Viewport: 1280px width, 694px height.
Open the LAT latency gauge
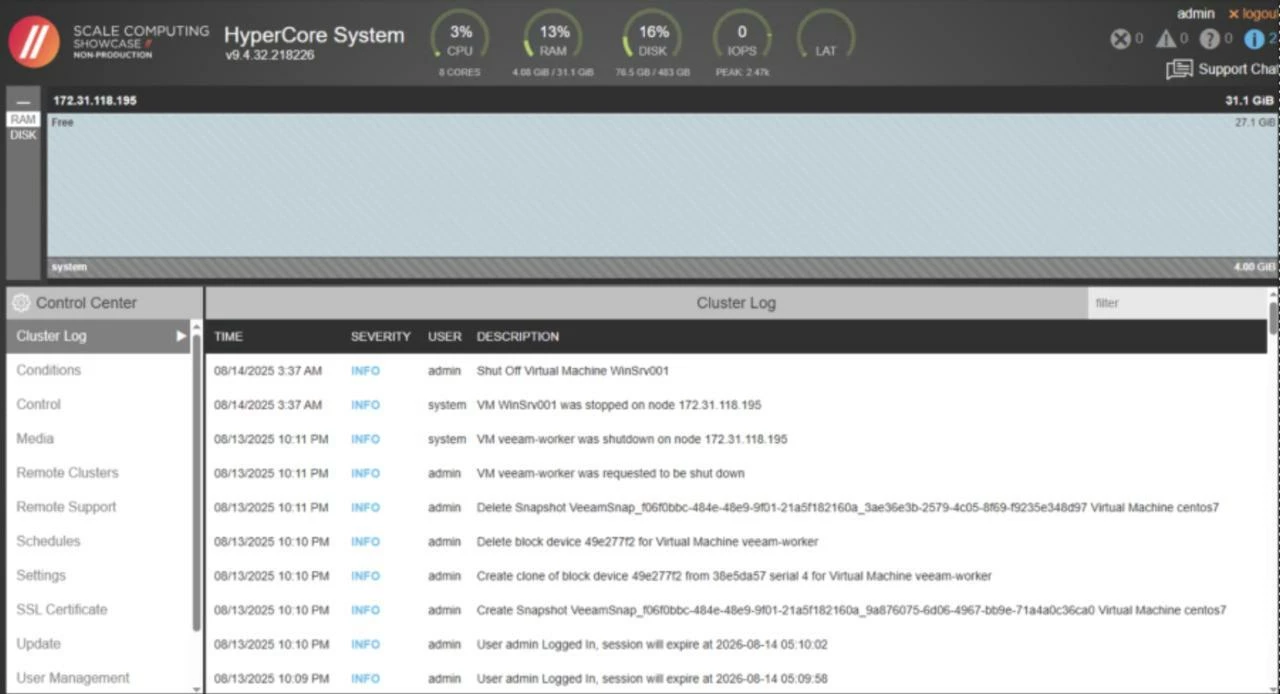click(x=826, y=38)
